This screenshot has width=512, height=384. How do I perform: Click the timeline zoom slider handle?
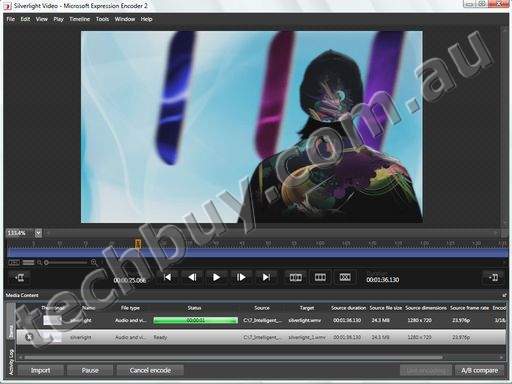pyautogui.click(x=46, y=263)
